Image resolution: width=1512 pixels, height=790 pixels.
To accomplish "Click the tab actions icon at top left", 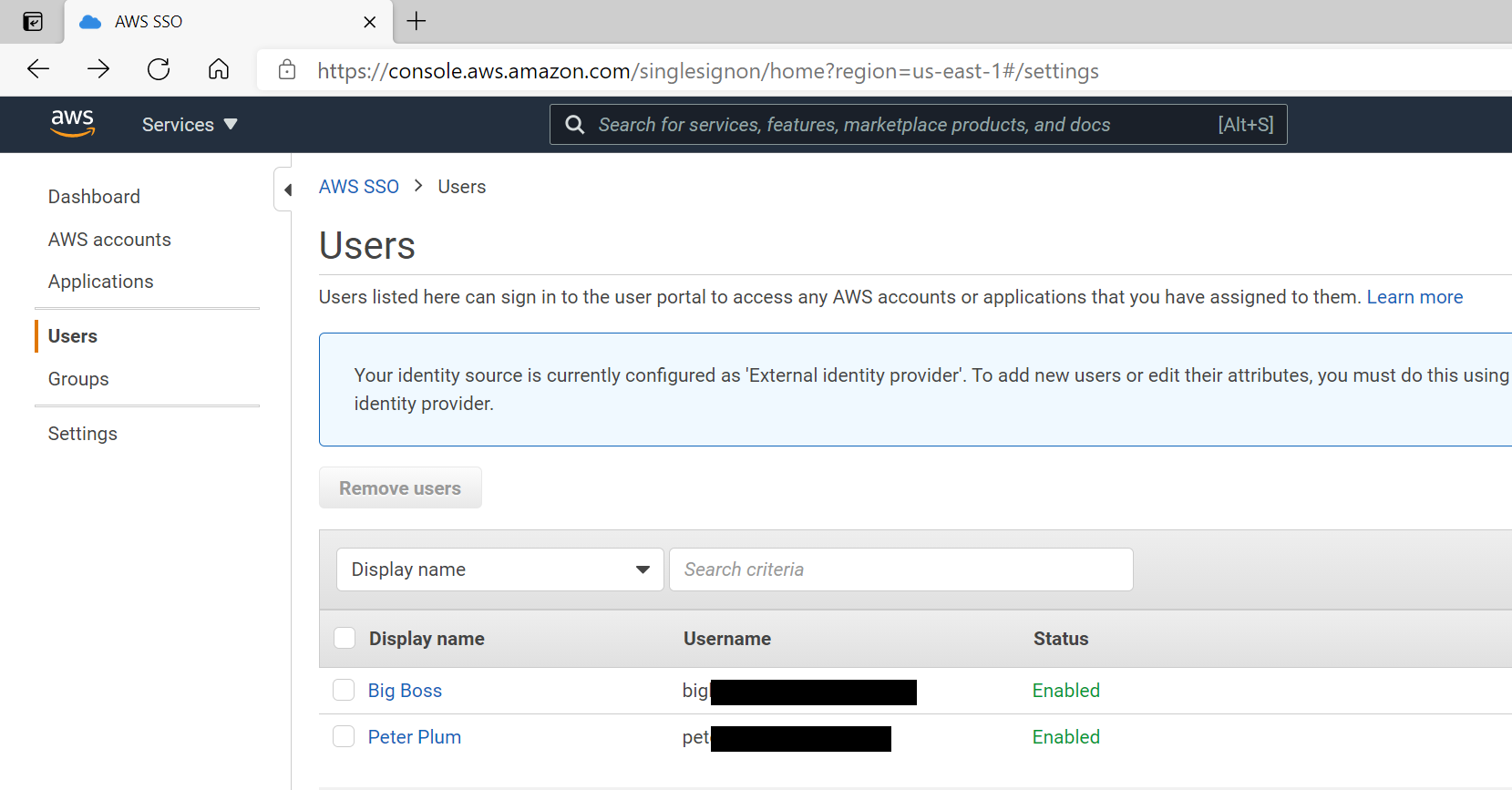I will (33, 22).
